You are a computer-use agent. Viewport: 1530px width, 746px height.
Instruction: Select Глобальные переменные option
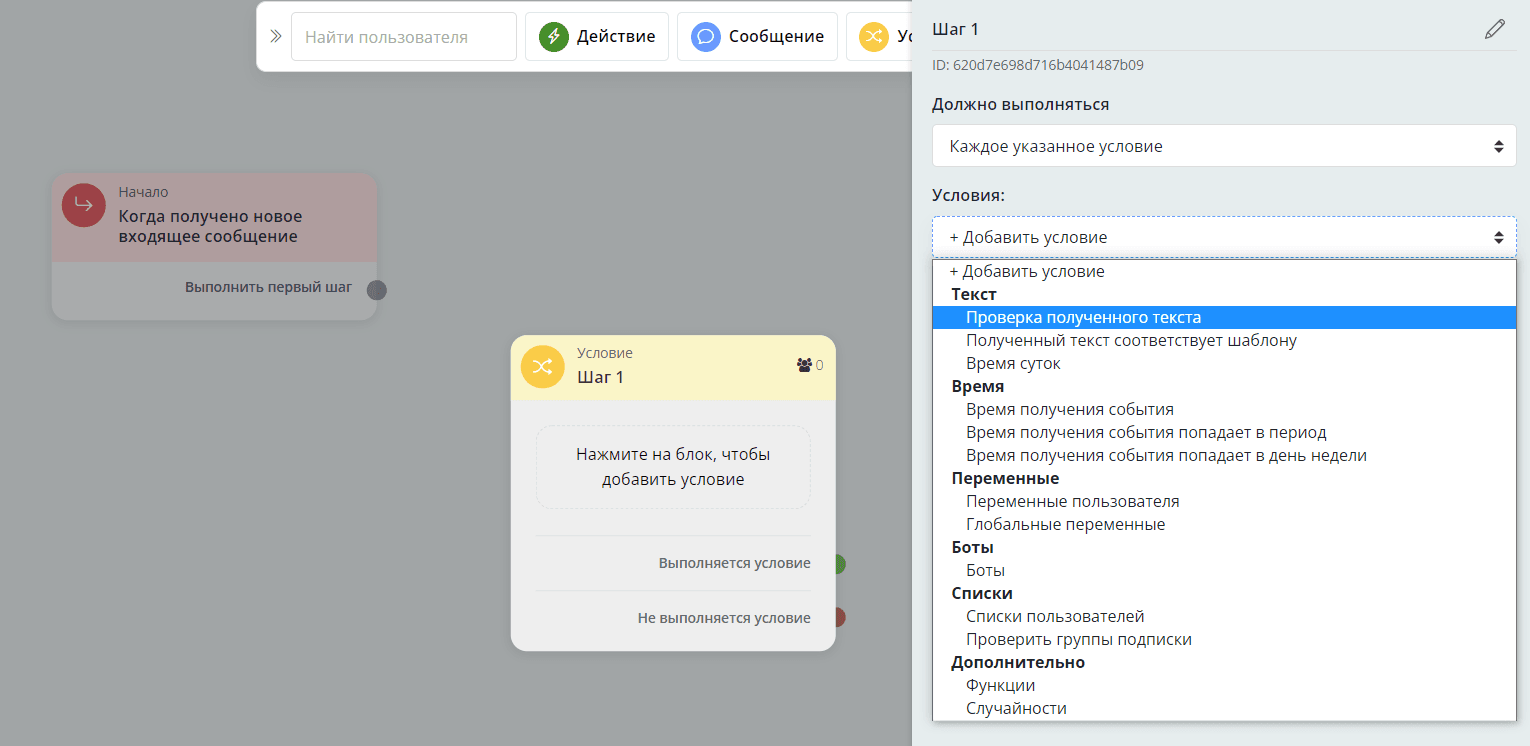(x=1065, y=524)
